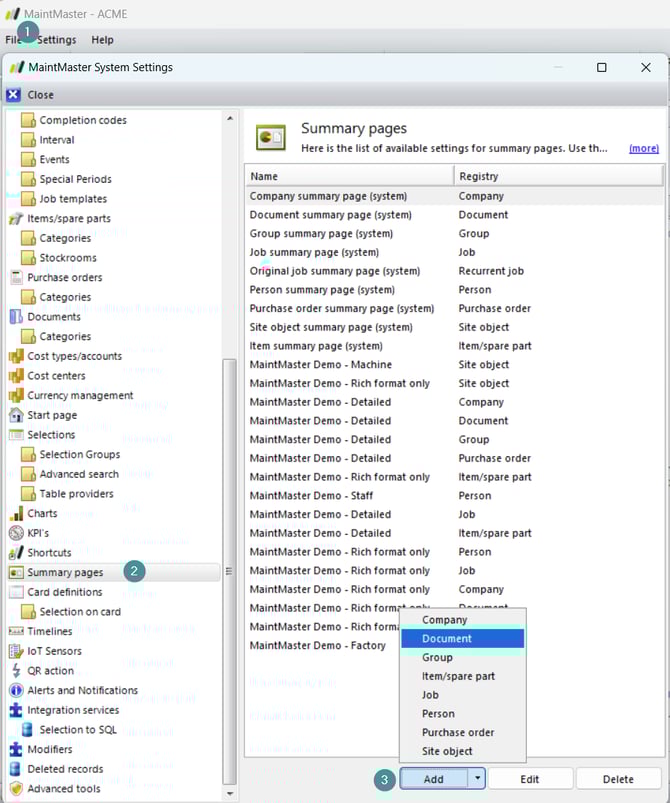Select the Shortcuts icon in tree
Image resolution: width=670 pixels, height=803 pixels.
[x=16, y=553]
